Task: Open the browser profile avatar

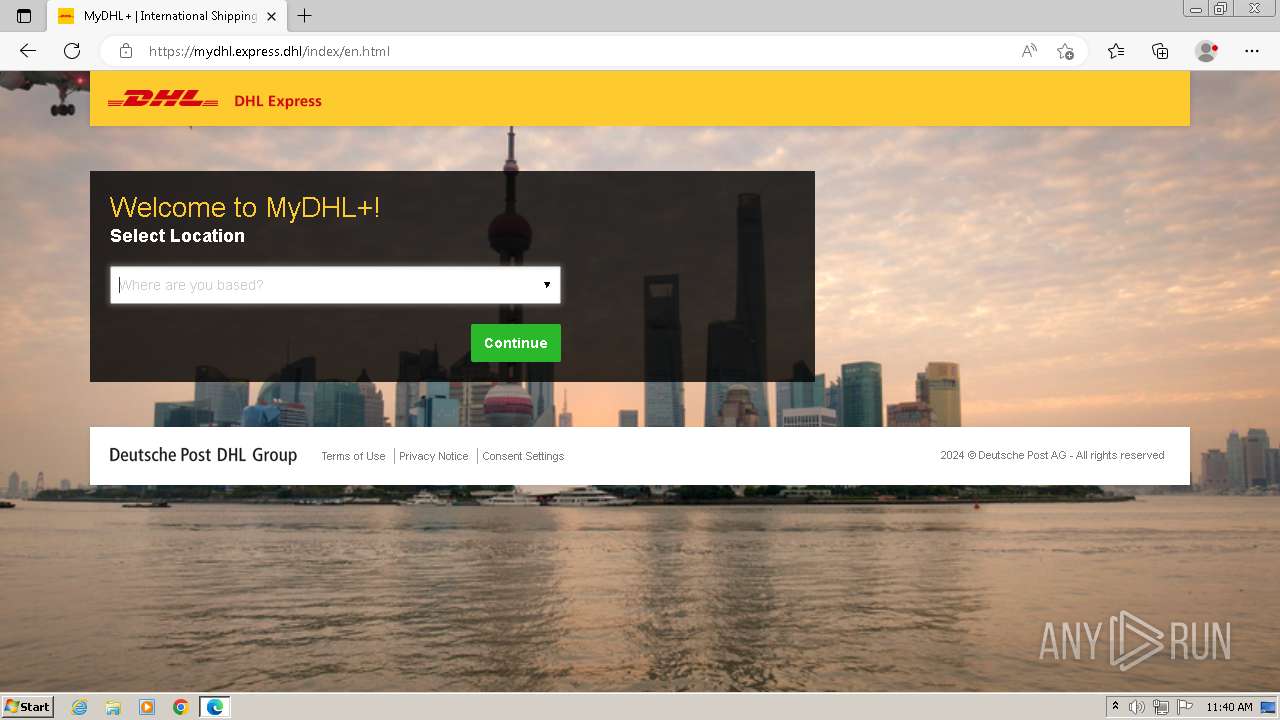Action: [x=1206, y=51]
